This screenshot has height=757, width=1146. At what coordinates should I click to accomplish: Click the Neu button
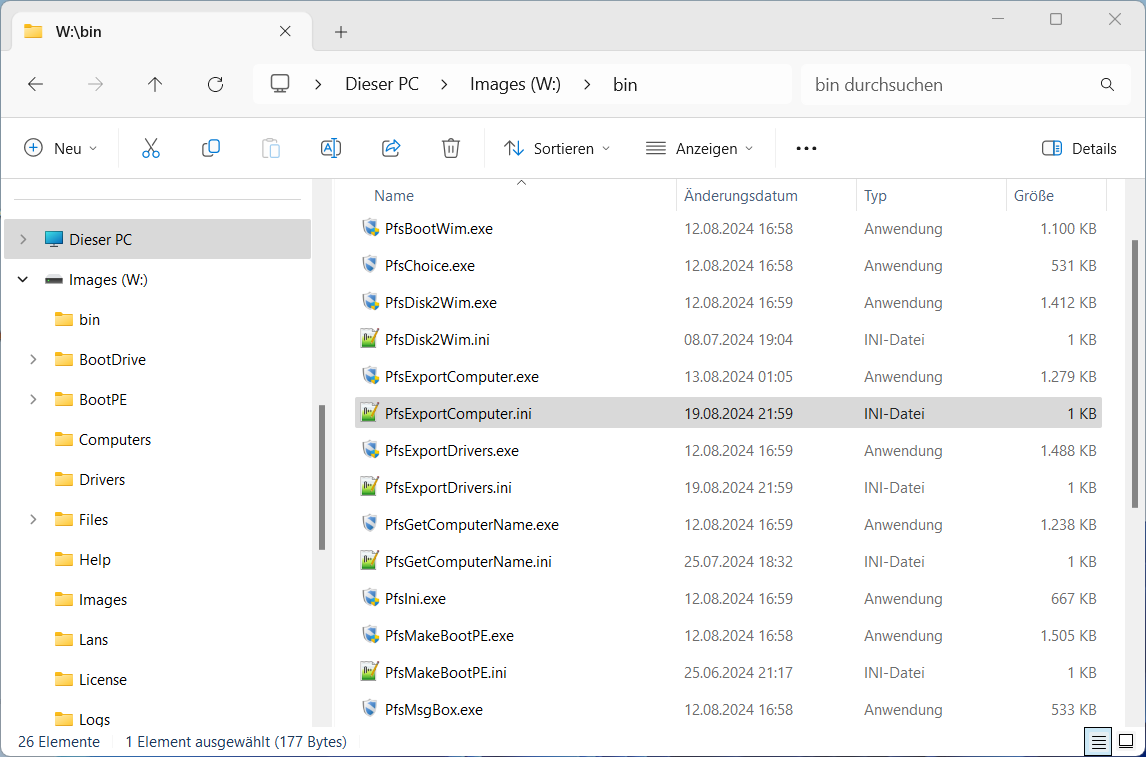coord(61,148)
